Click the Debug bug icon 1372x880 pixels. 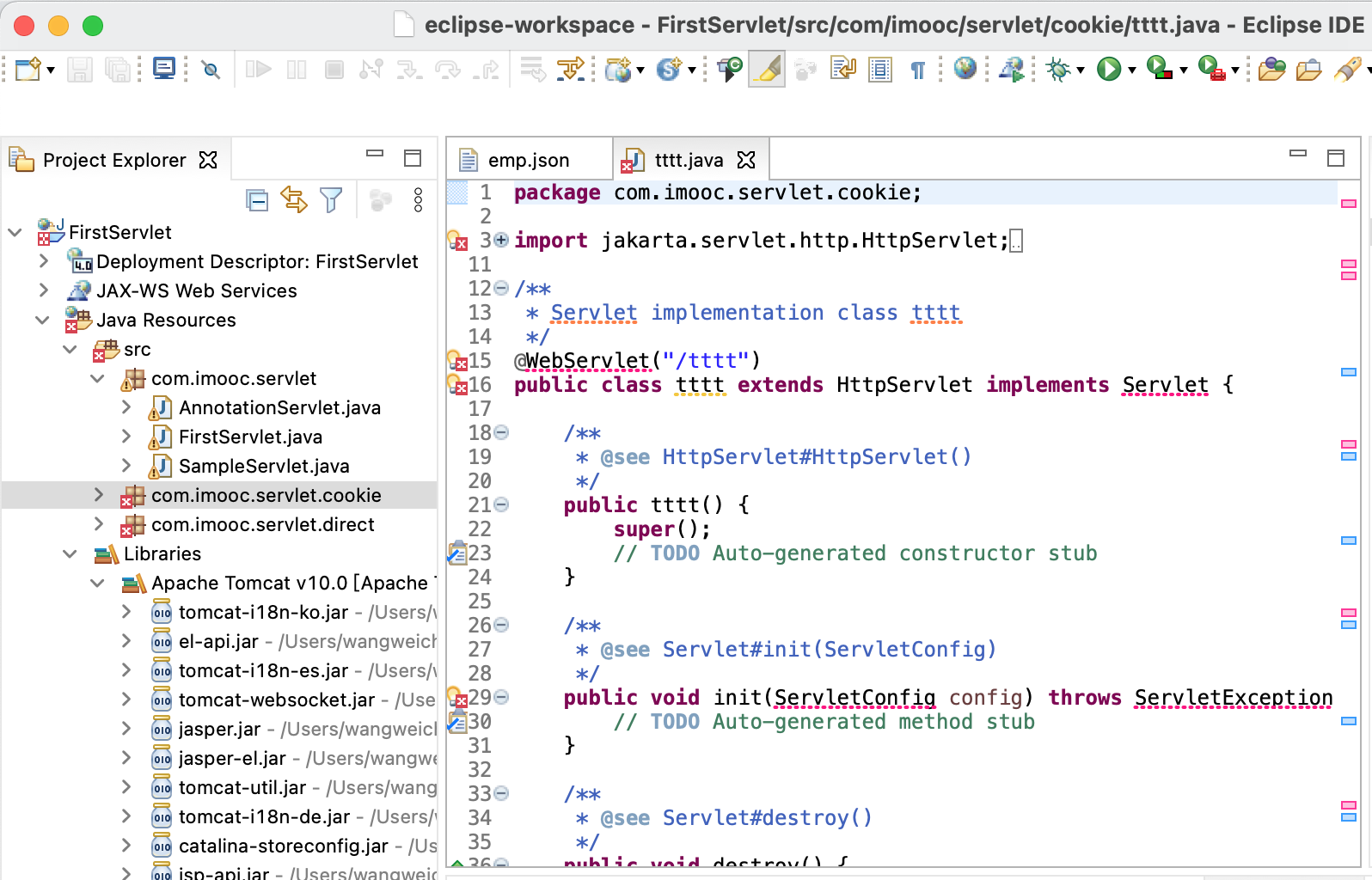click(x=1058, y=69)
